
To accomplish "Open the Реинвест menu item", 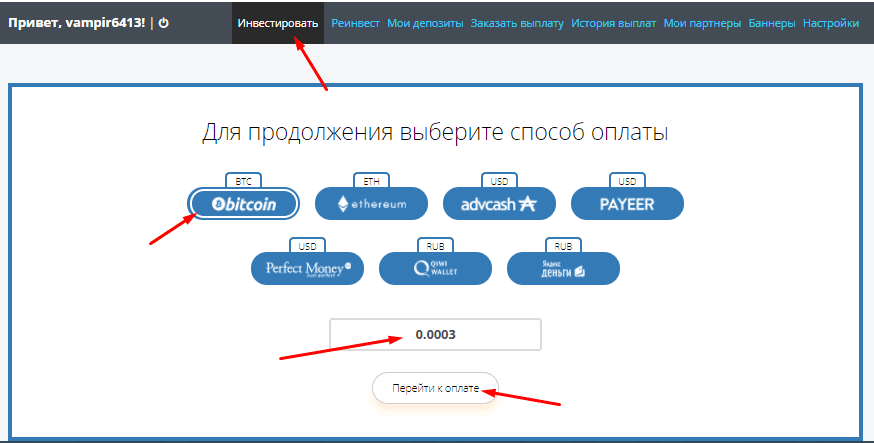I will coord(356,23).
